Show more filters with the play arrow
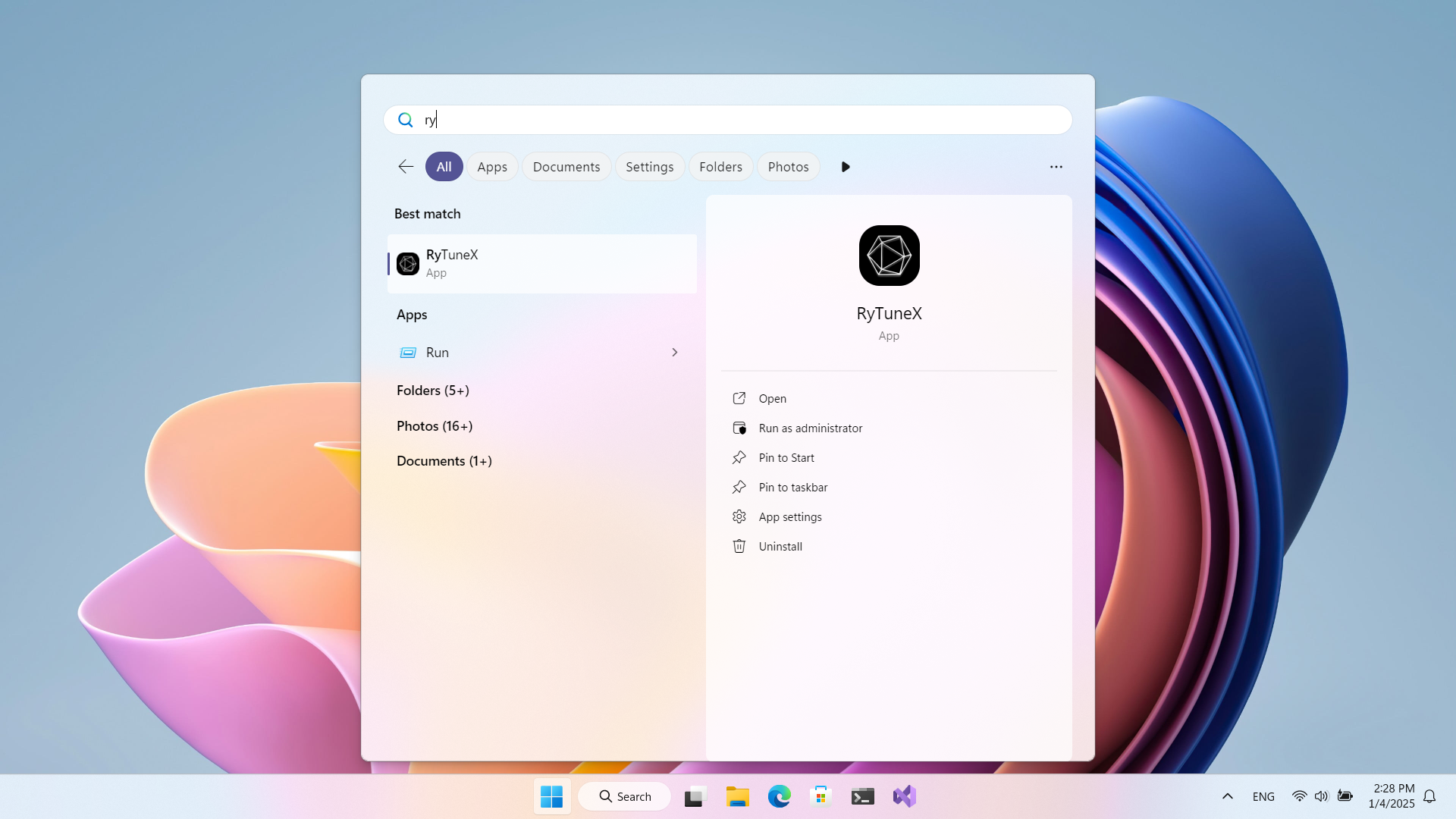This screenshot has width=1456, height=819. 846,167
